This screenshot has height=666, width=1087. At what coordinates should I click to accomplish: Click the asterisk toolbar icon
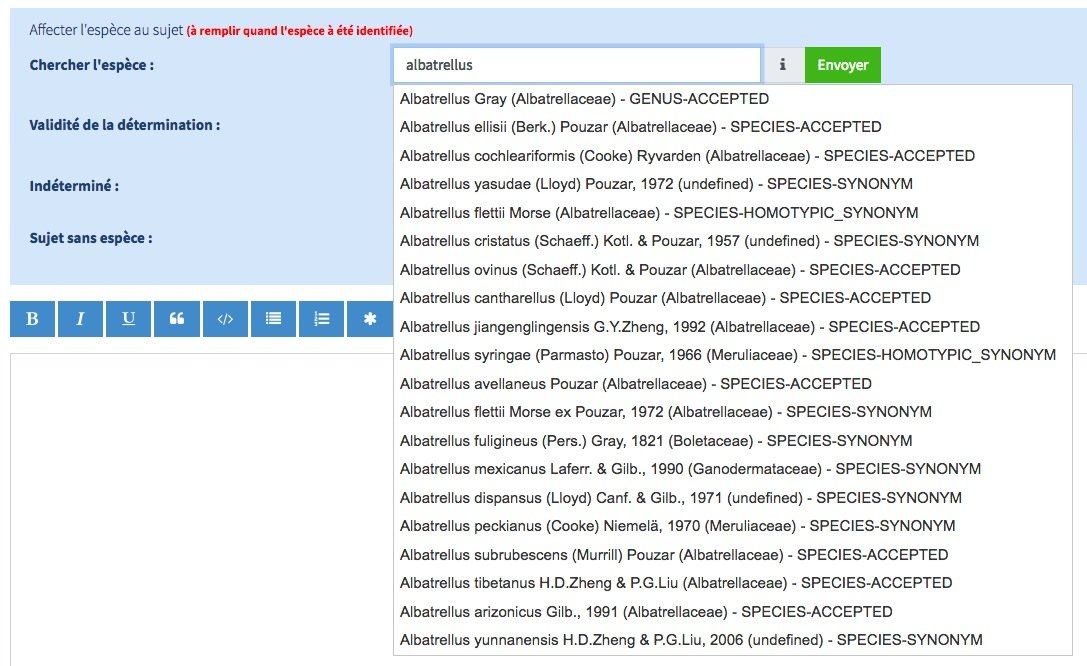click(x=370, y=319)
